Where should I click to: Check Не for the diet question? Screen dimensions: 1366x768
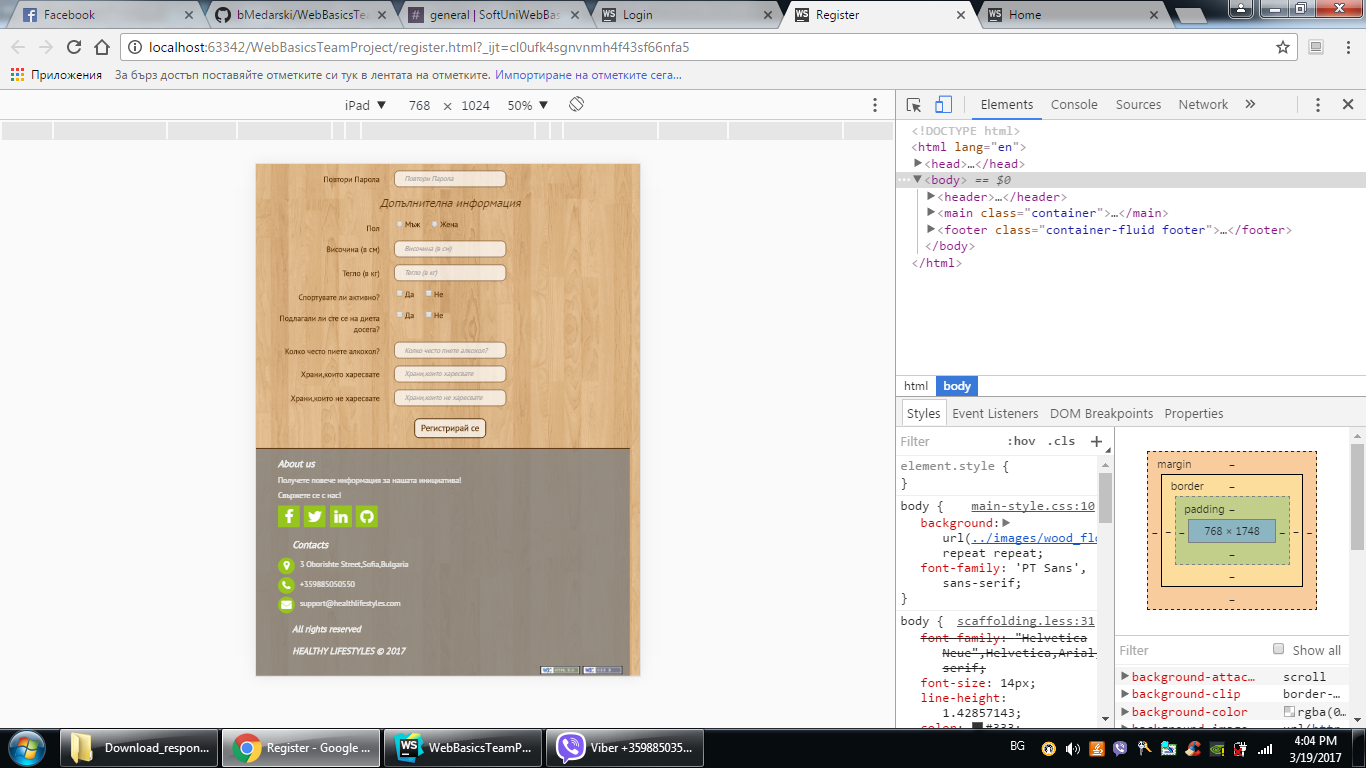[429, 315]
